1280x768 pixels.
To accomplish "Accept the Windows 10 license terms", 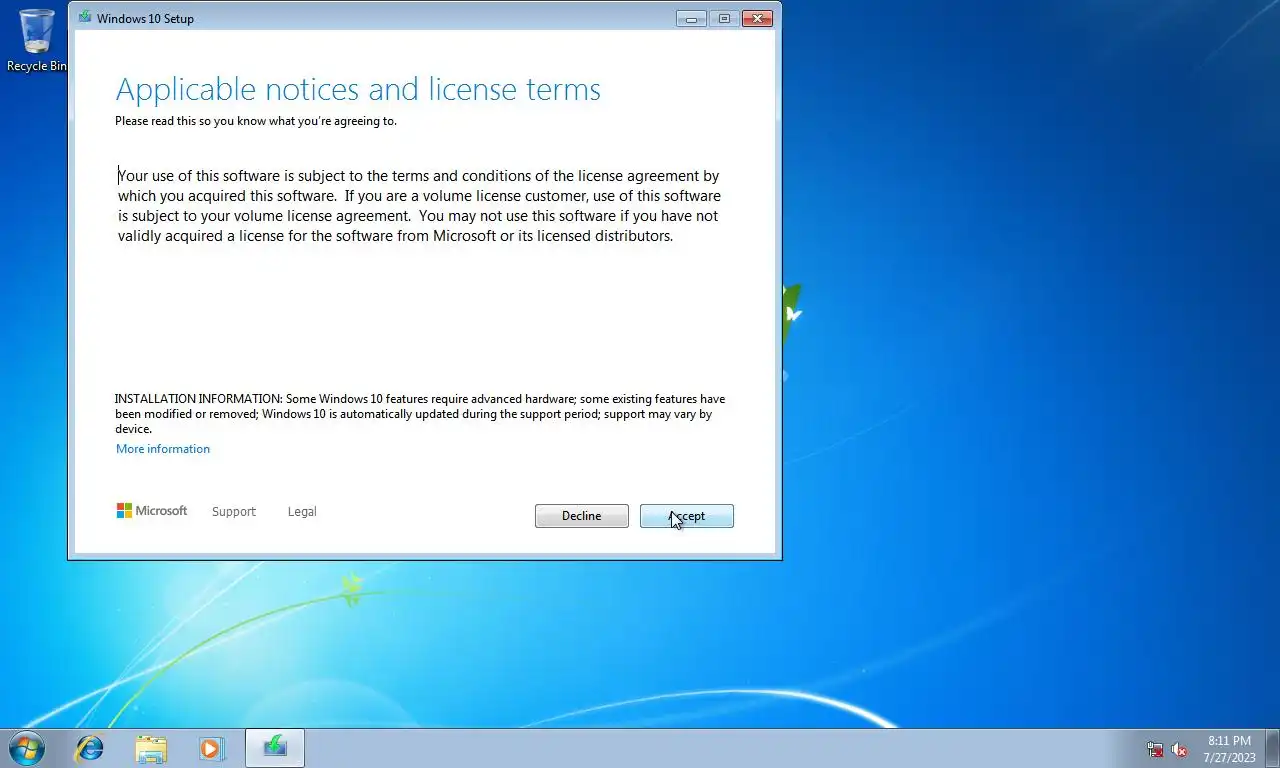I will [686, 516].
